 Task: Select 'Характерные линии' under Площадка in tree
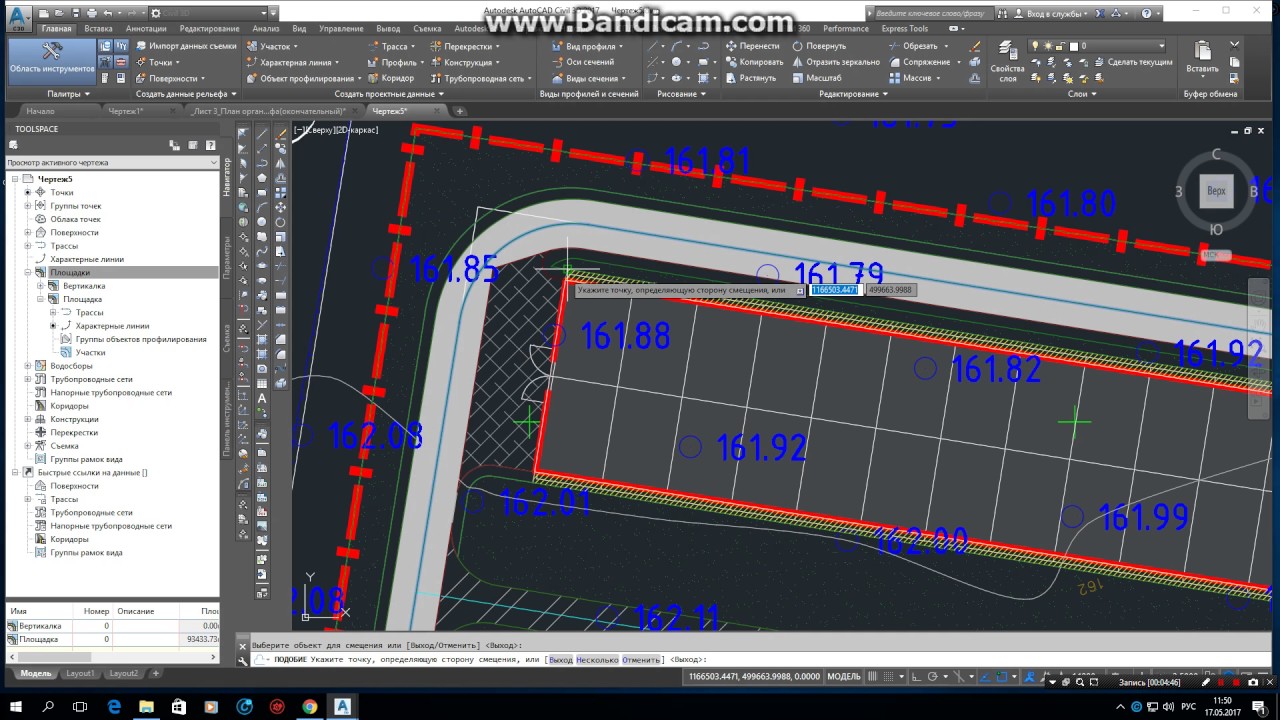(112, 326)
